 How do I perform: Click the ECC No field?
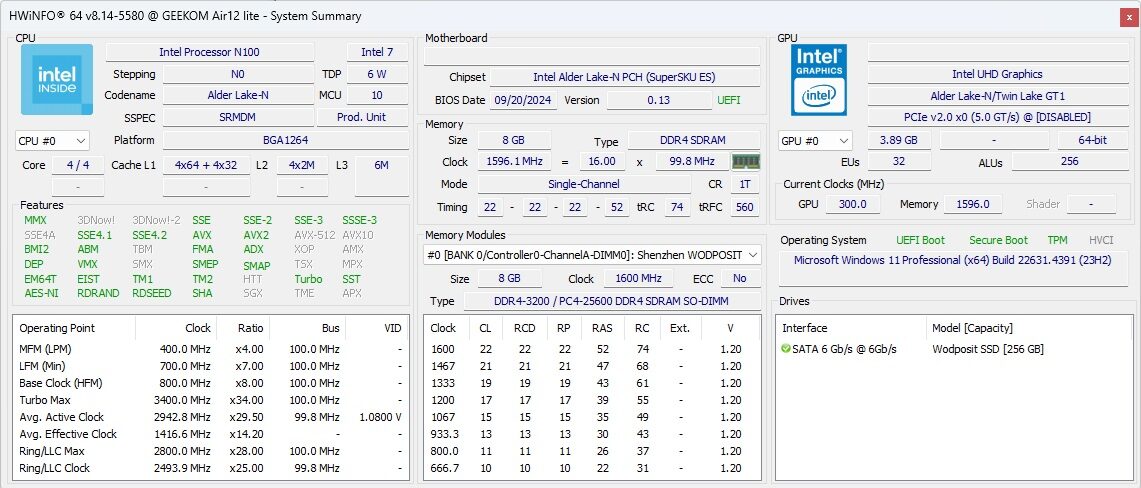(x=740, y=279)
